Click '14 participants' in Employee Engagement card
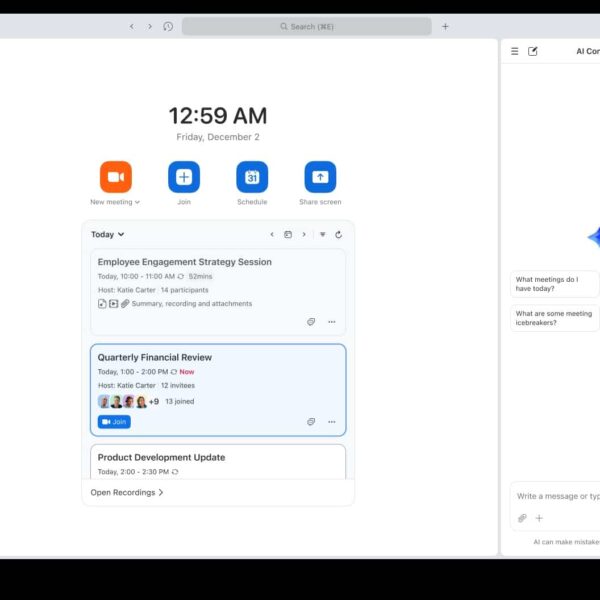Image resolution: width=600 pixels, height=600 pixels. click(x=184, y=290)
